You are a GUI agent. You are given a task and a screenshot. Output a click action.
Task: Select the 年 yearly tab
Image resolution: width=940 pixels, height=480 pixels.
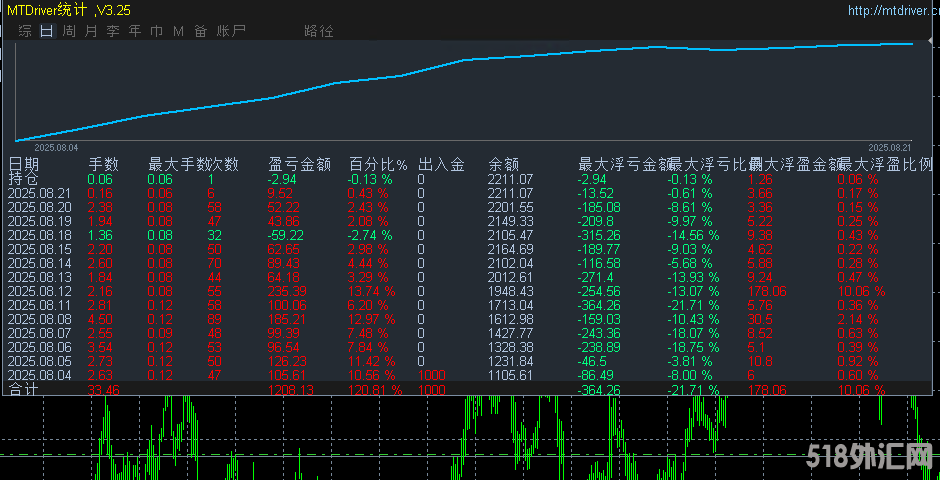click(135, 31)
